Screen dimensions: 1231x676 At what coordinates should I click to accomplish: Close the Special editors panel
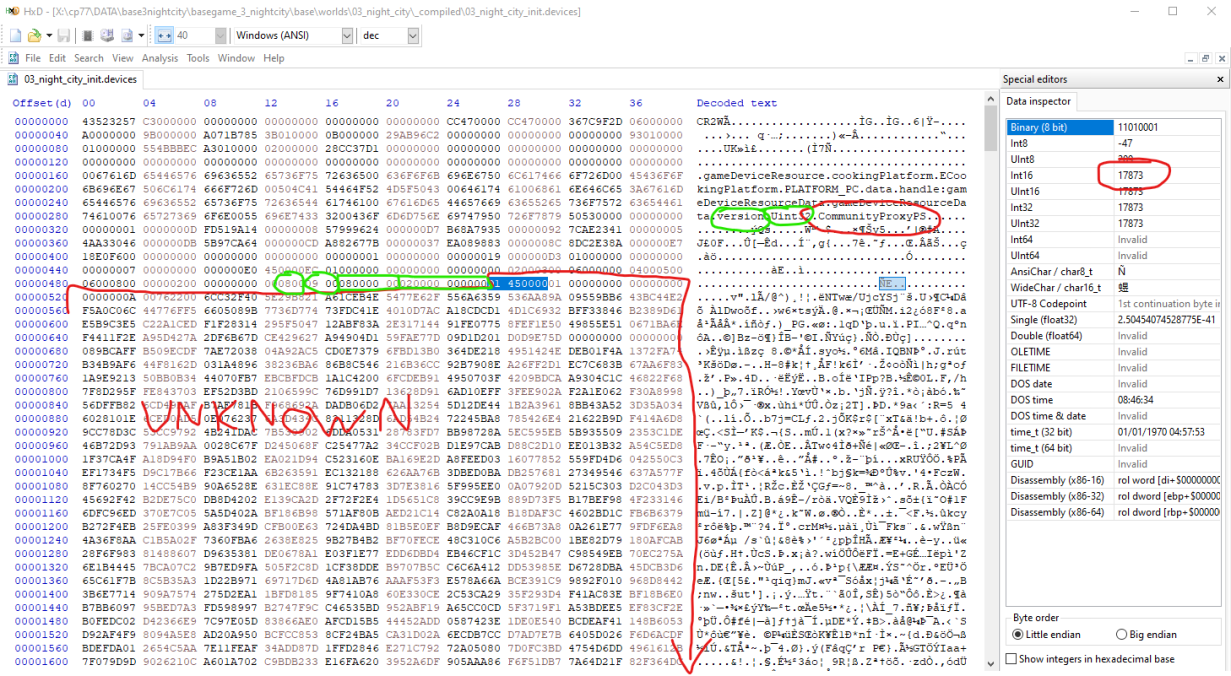coord(1219,79)
